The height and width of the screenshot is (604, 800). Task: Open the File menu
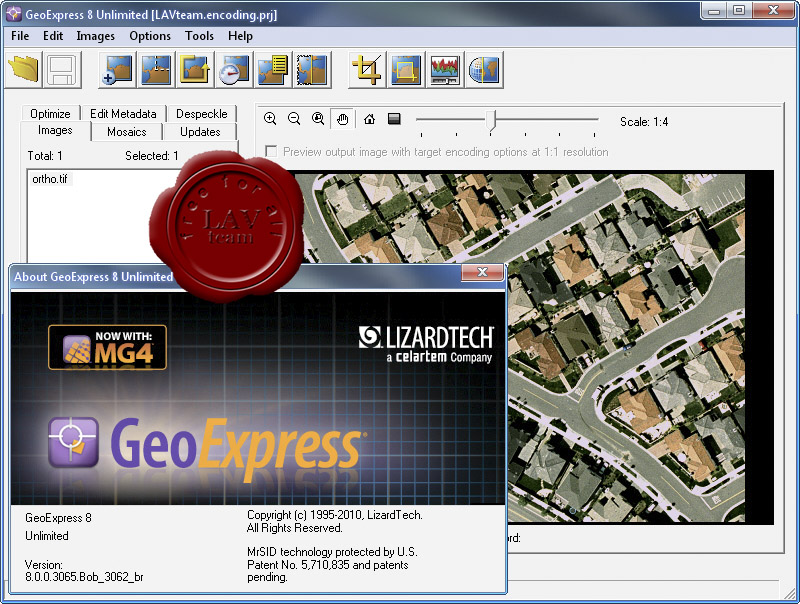[20, 36]
